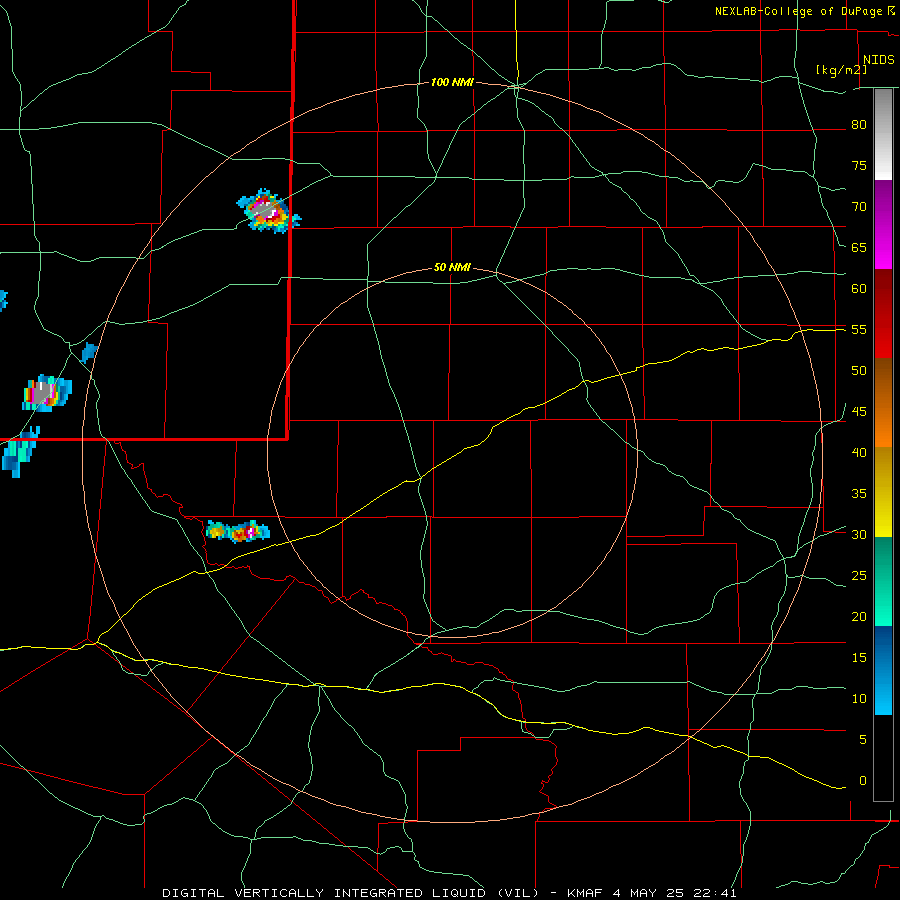Click the bottom VIL product caption text
900x900 pixels.
click(449, 893)
